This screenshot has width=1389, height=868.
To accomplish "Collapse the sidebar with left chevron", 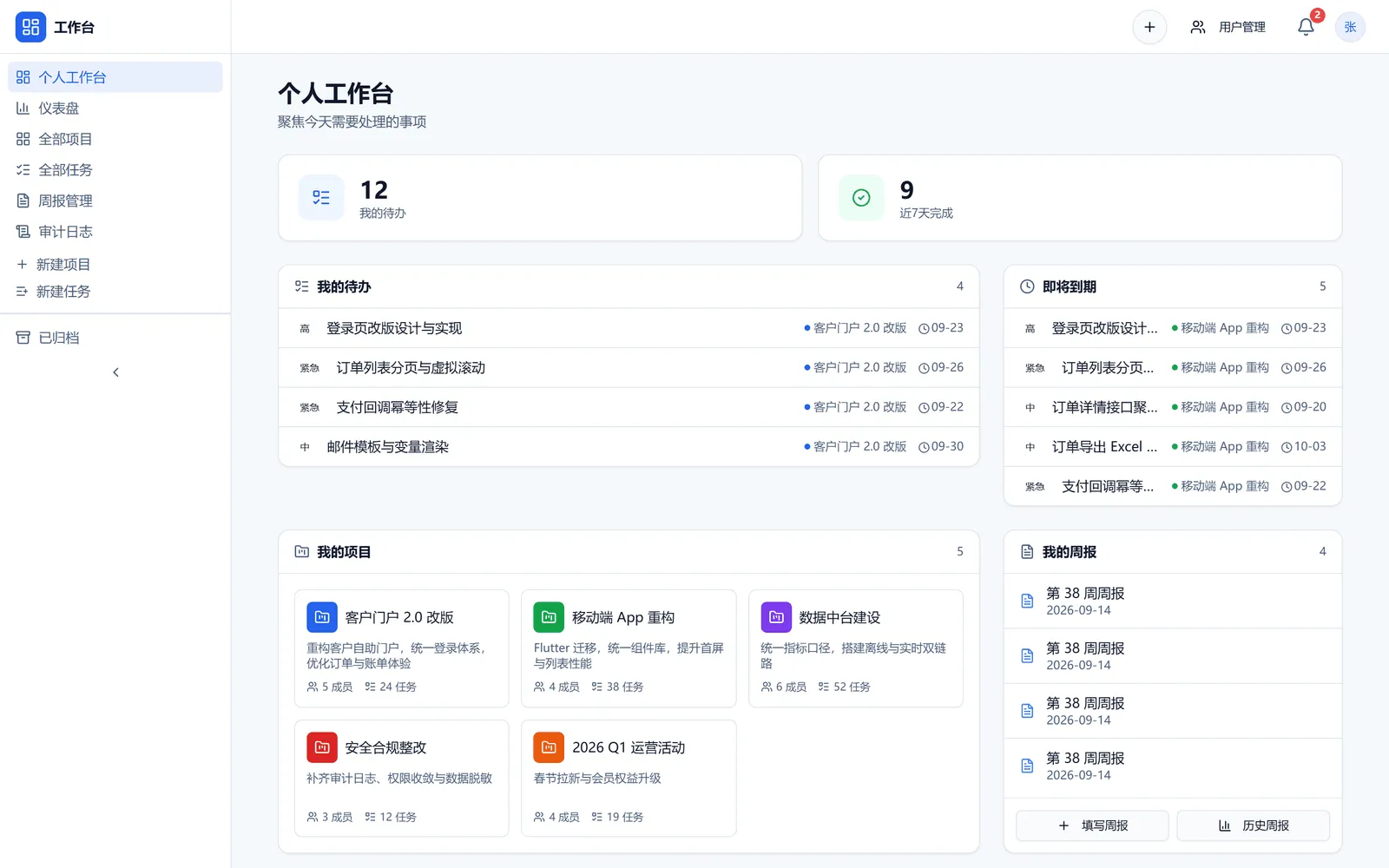I will click(x=115, y=372).
